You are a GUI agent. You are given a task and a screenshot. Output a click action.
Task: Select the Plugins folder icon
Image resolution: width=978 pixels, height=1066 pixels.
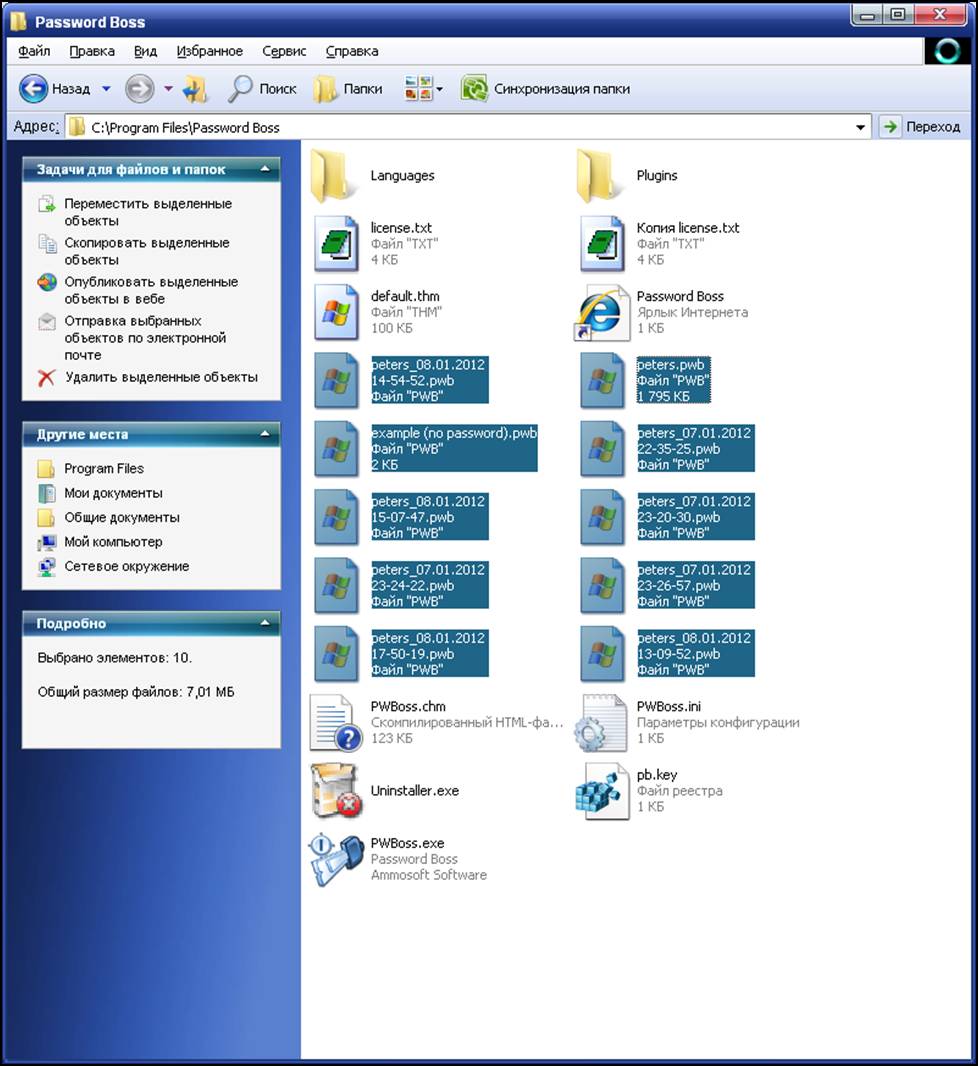click(x=601, y=176)
